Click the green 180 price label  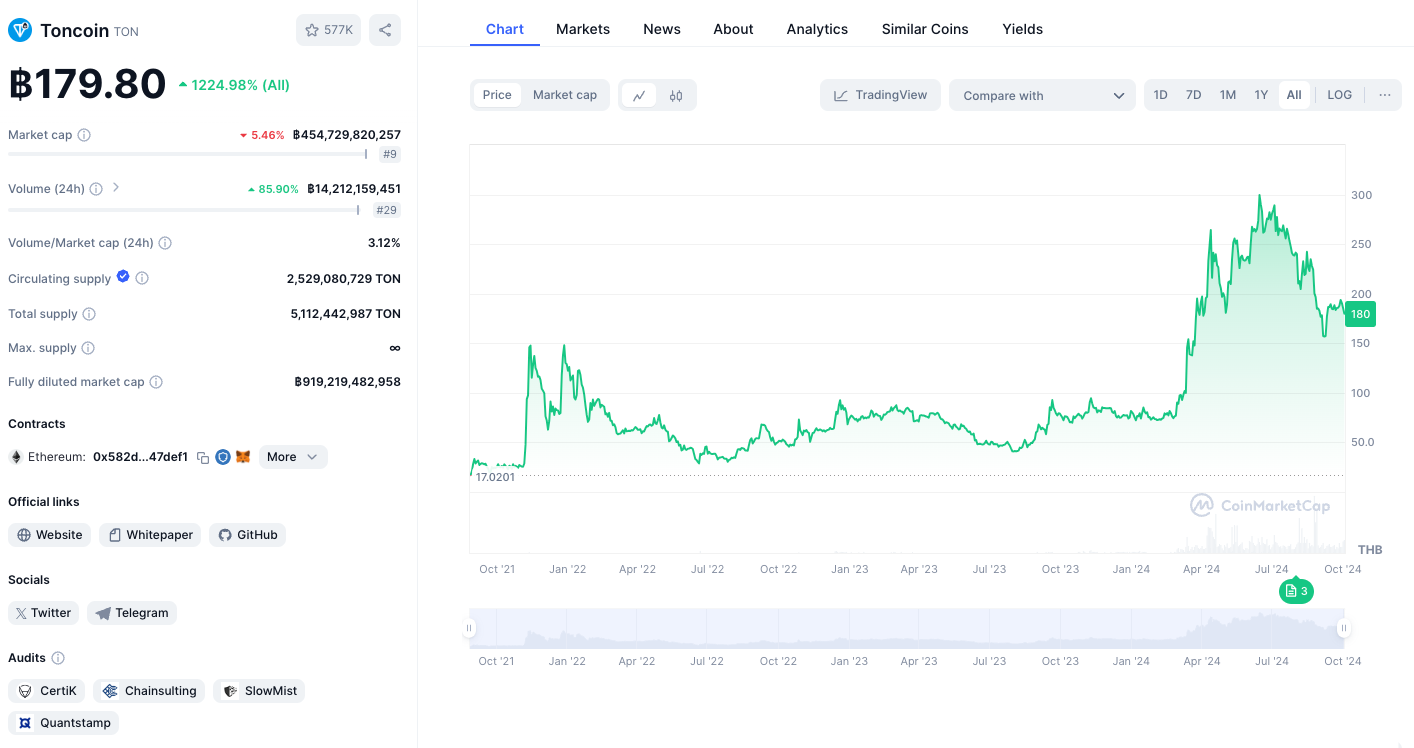point(1361,314)
